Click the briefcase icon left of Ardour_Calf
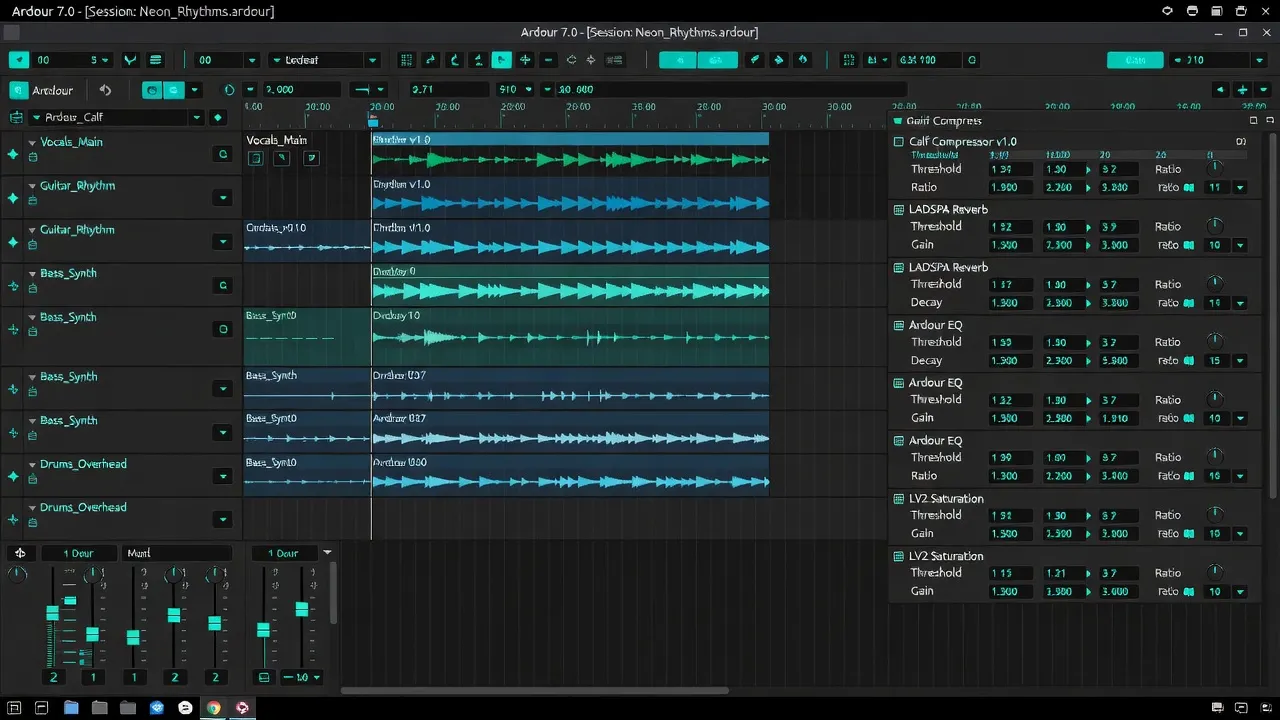Image resolution: width=1280 pixels, height=720 pixels. click(x=15, y=117)
